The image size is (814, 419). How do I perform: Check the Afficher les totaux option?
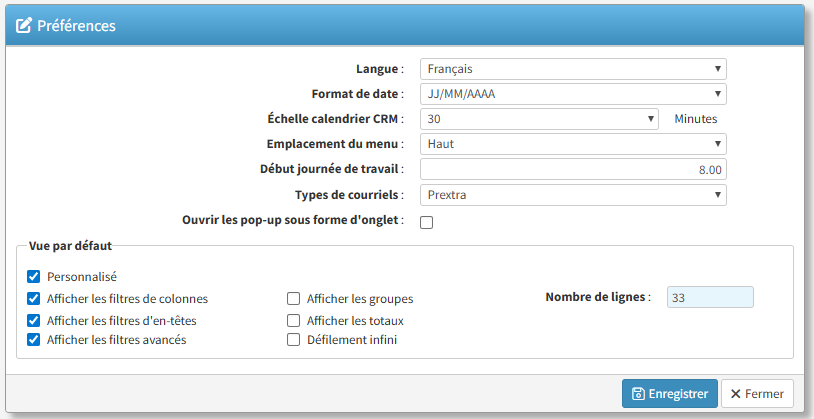click(294, 321)
